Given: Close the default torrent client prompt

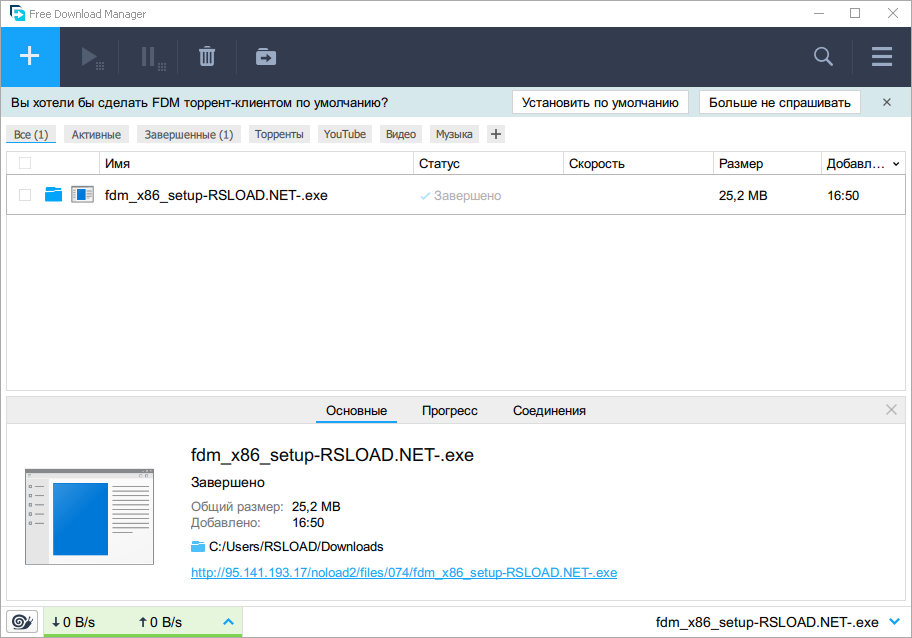Looking at the screenshot, I should point(886,102).
